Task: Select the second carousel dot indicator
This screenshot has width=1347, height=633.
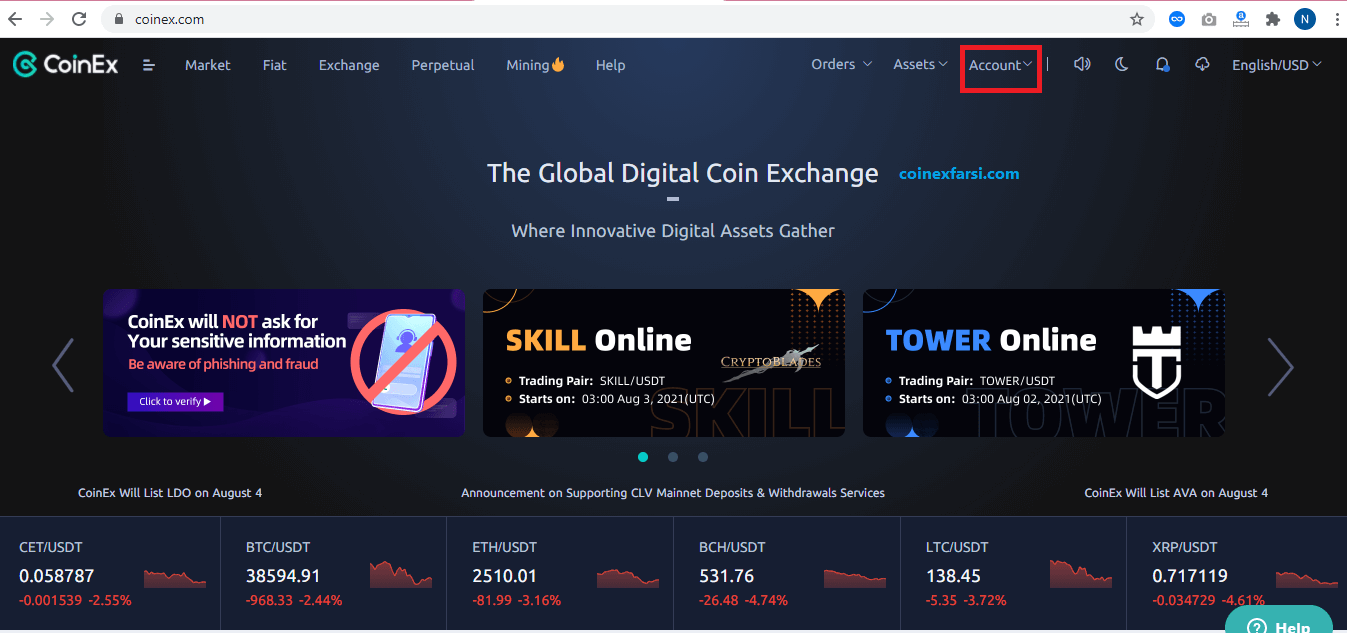Action: 673,457
